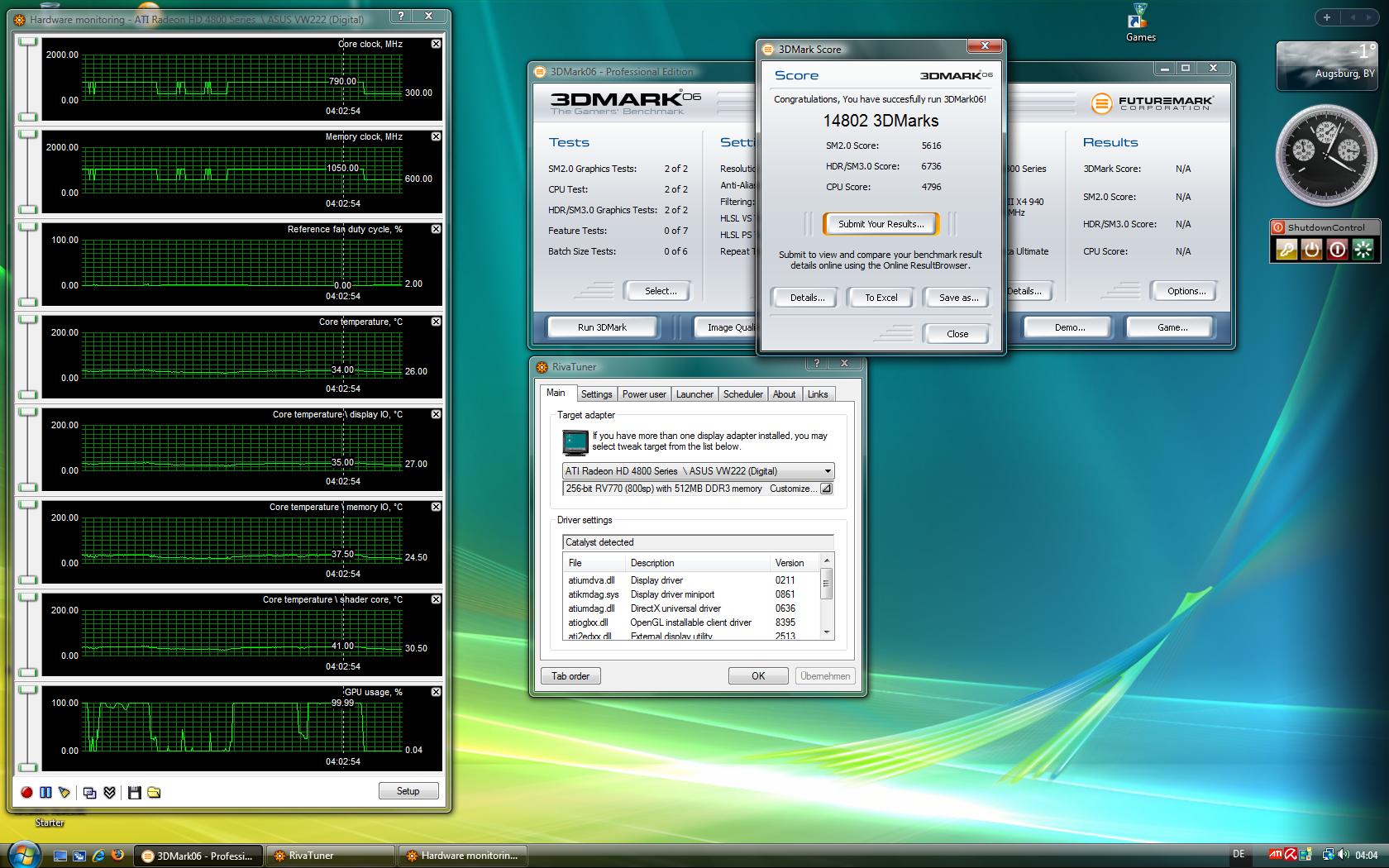Click Setup in Hardware monitoring
The height and width of the screenshot is (868, 1389).
pos(408,791)
